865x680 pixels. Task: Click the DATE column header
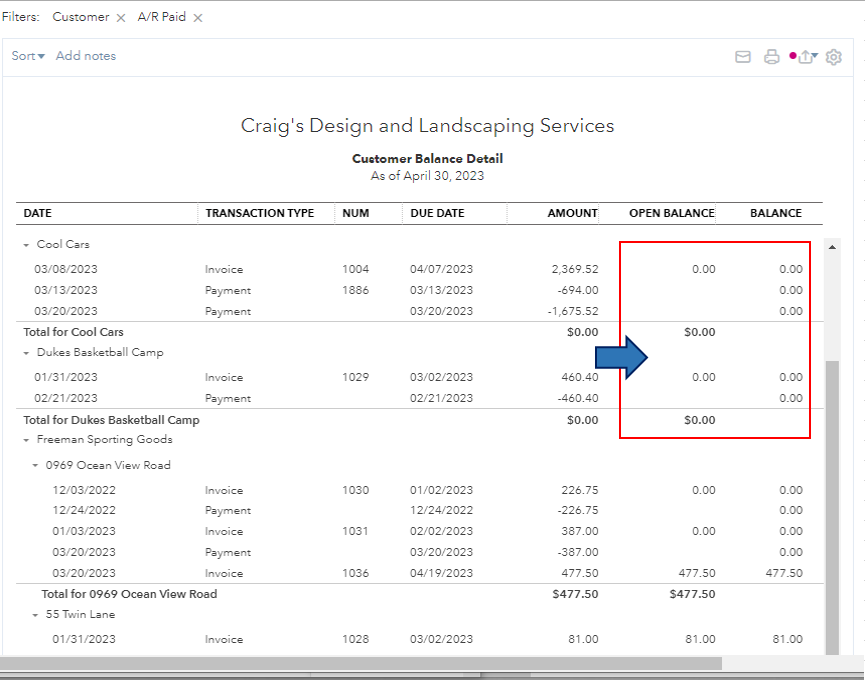(x=38, y=213)
